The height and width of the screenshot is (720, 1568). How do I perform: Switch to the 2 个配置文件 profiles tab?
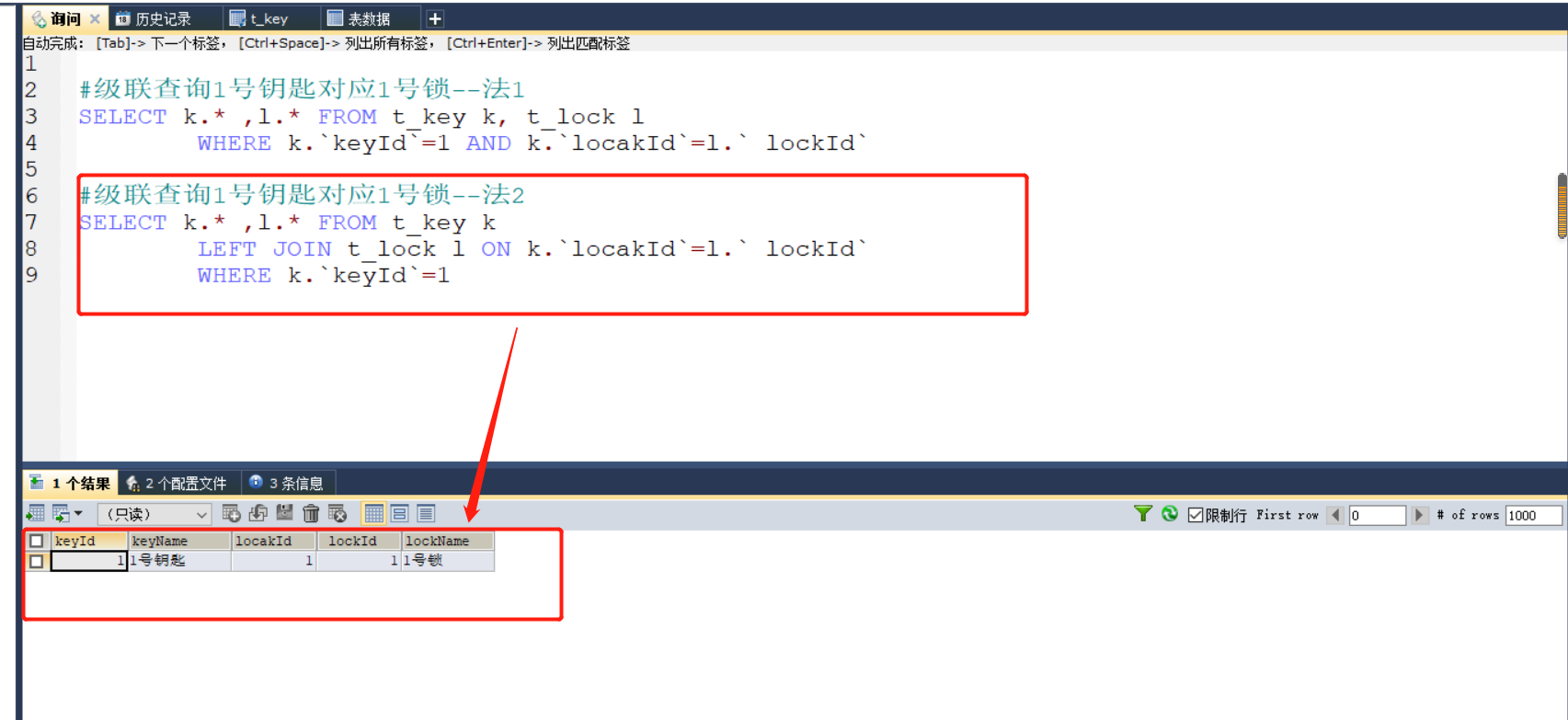177,483
